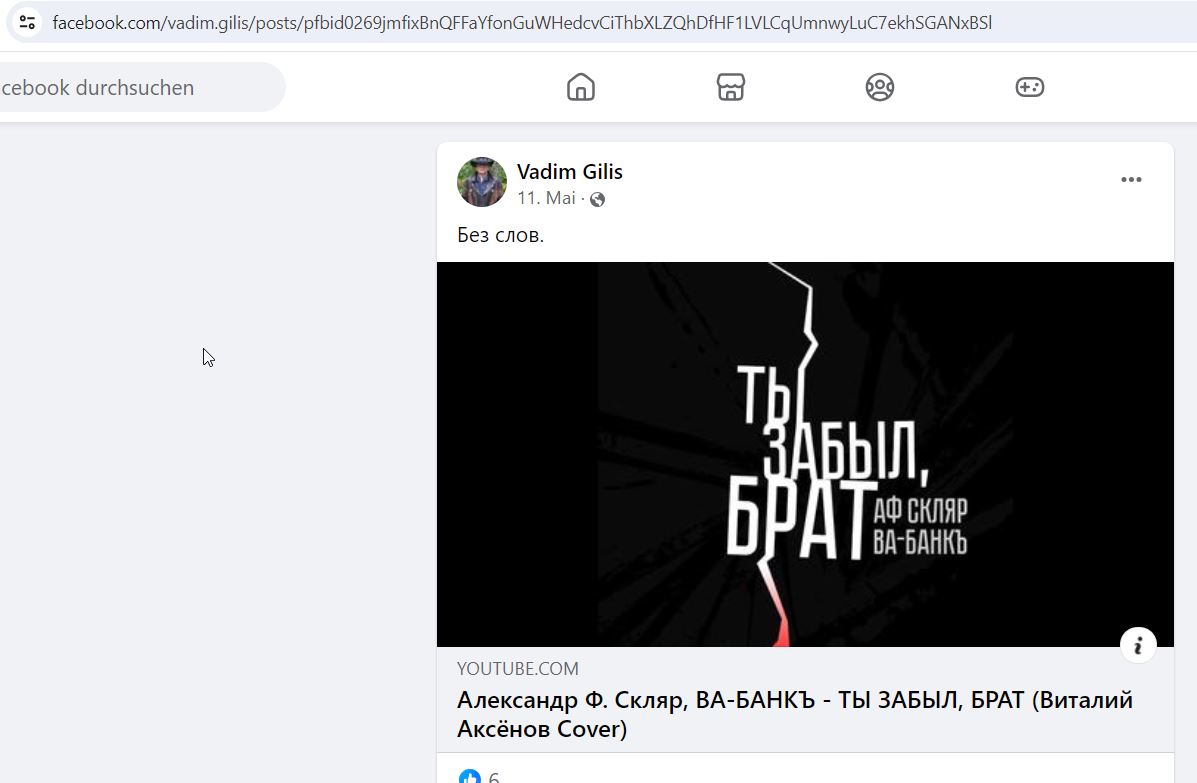The width and height of the screenshot is (1197, 783).
Task: Click the YOUTUBE.COM source label
Action: click(518, 669)
